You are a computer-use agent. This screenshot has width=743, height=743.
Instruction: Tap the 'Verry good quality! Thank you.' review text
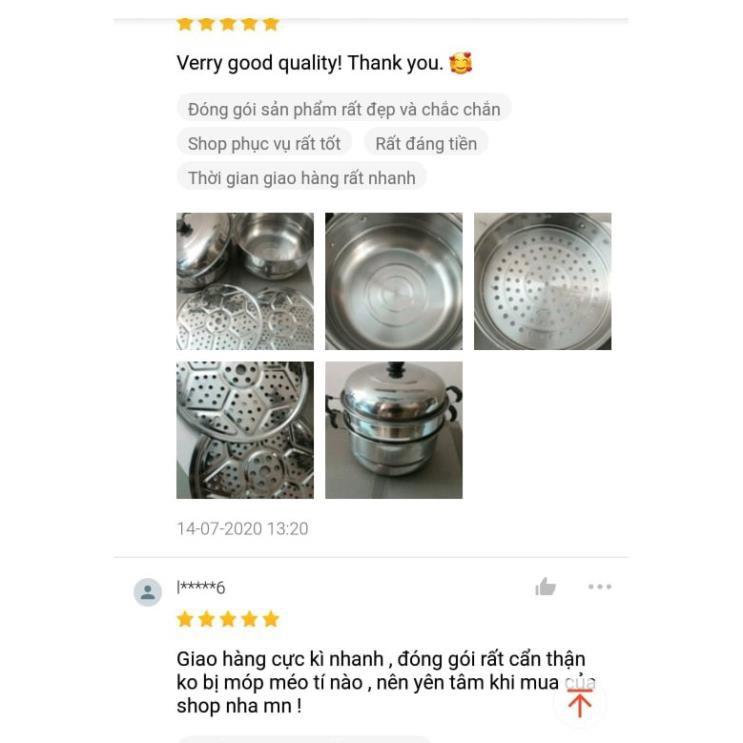click(x=310, y=63)
